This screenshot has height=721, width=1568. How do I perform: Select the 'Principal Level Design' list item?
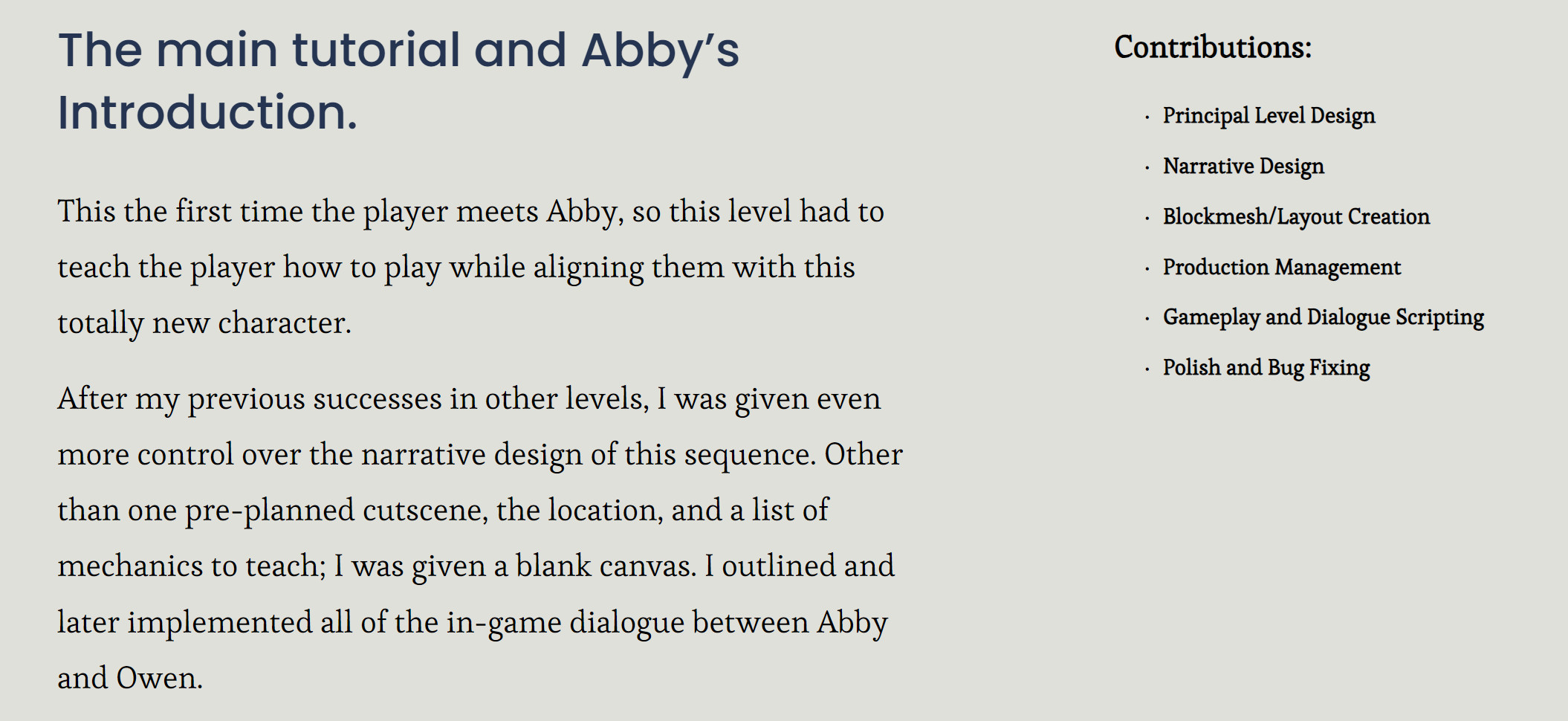point(1269,116)
